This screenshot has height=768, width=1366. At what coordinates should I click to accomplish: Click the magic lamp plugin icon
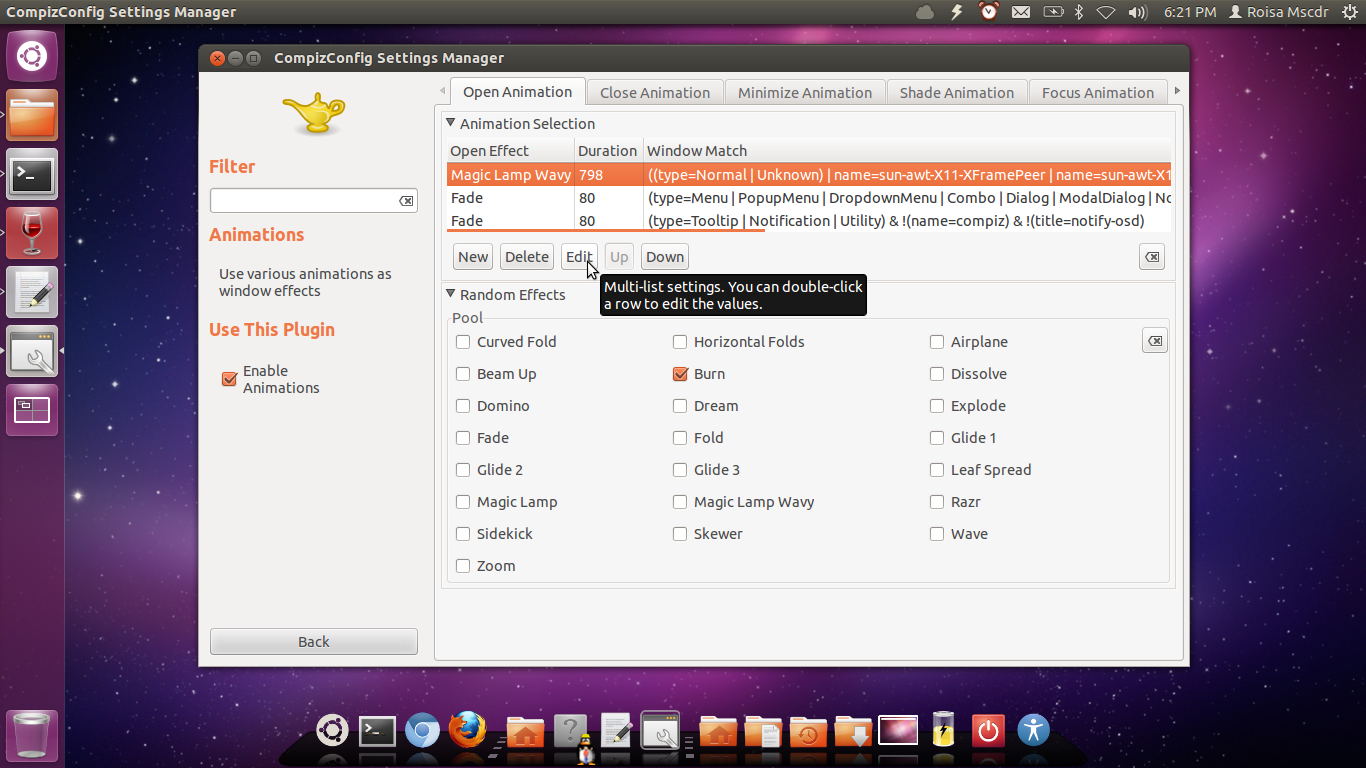[313, 113]
